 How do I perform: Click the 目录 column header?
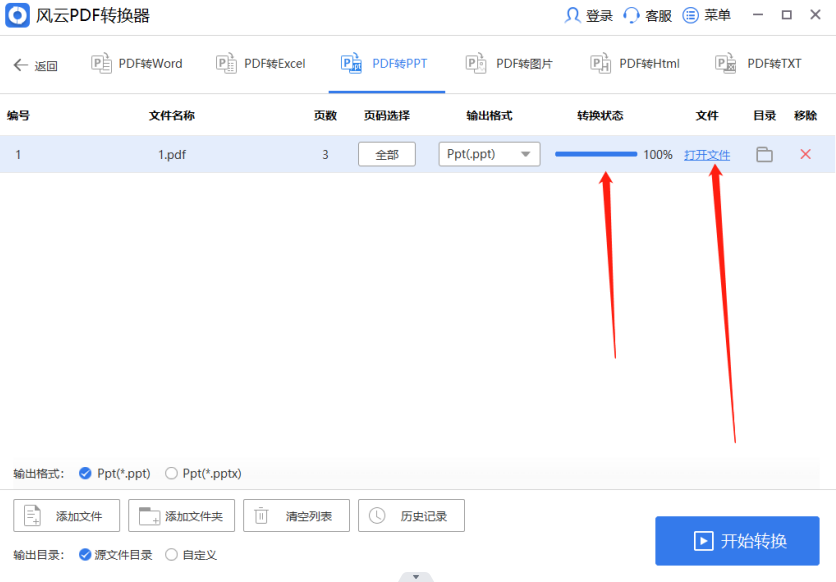tap(765, 116)
